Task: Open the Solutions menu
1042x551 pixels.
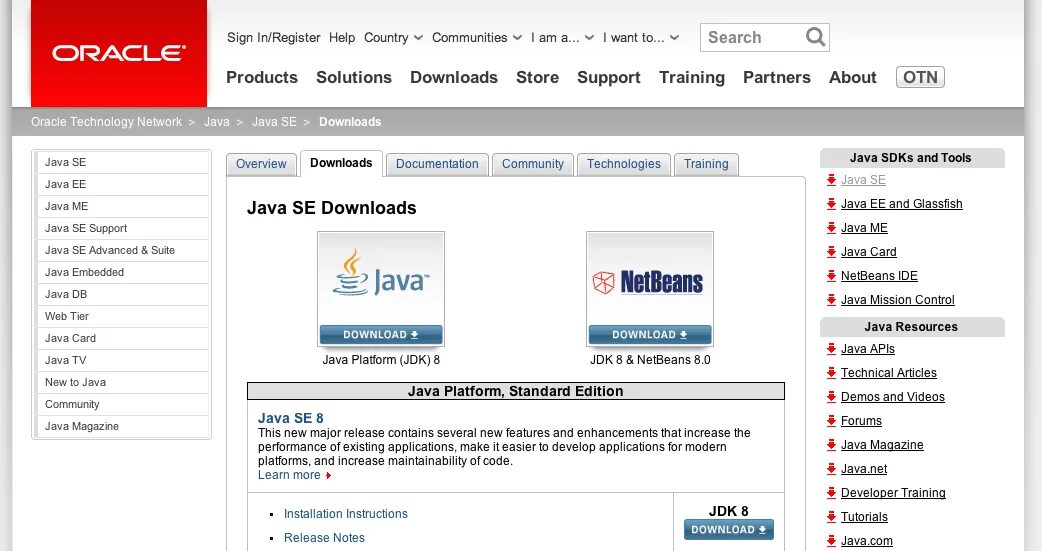Action: [354, 77]
